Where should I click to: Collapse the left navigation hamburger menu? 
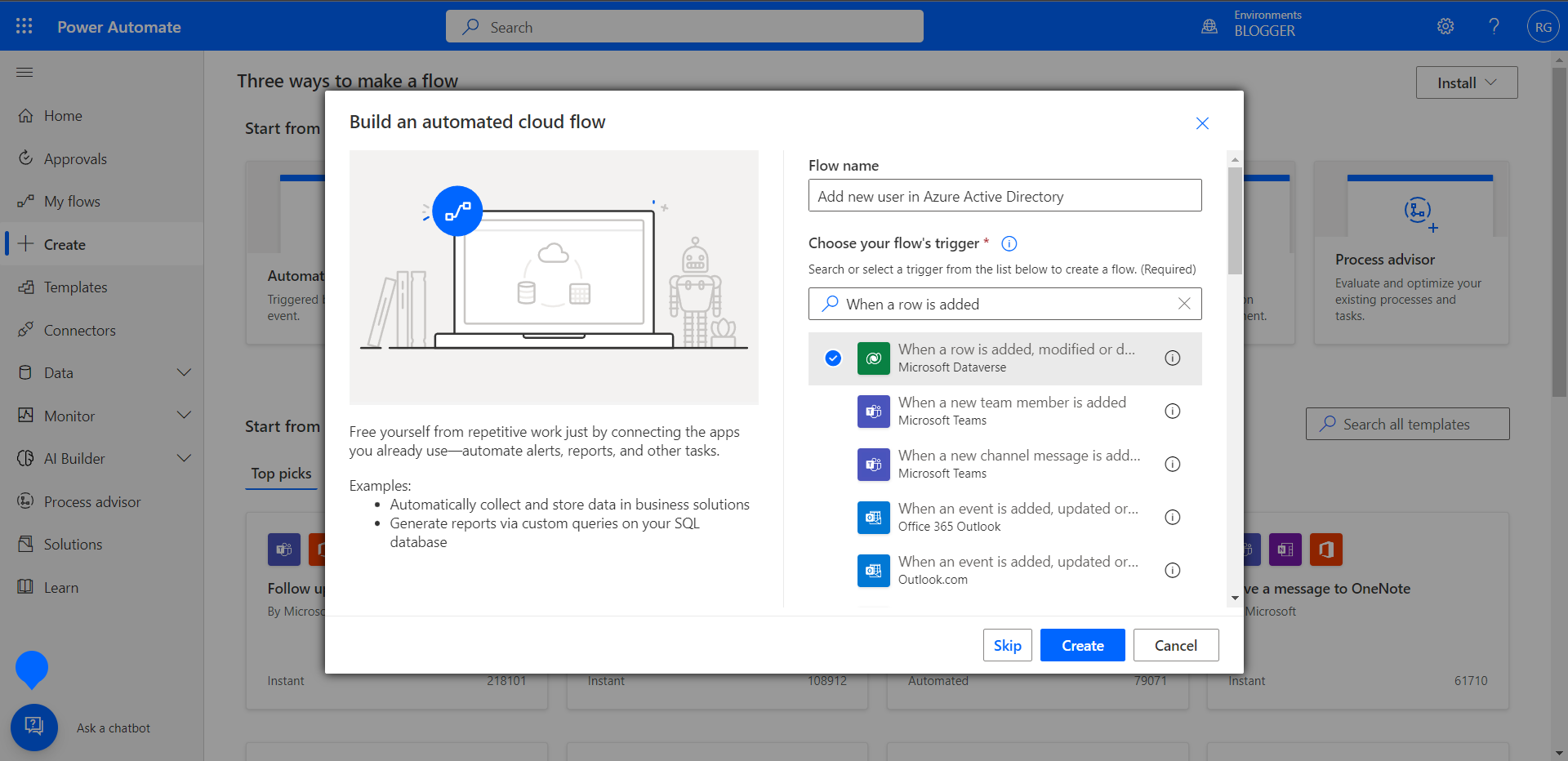pyautogui.click(x=24, y=72)
